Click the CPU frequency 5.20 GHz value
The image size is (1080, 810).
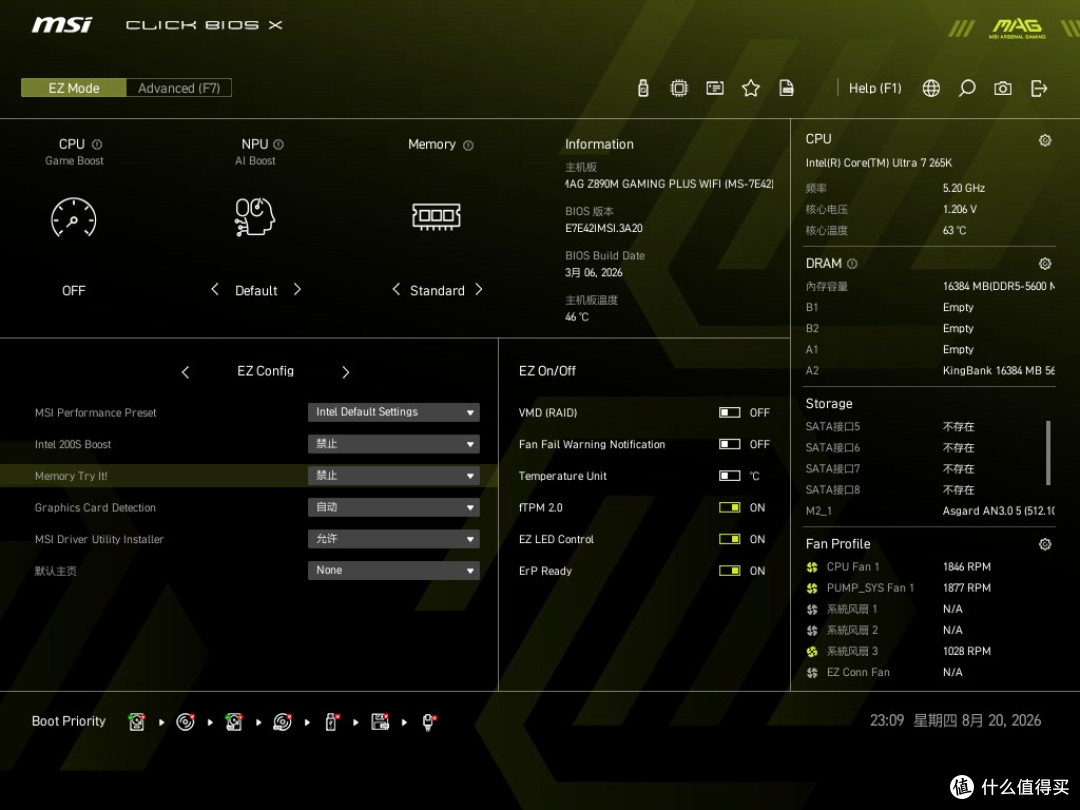pyautogui.click(x=964, y=188)
